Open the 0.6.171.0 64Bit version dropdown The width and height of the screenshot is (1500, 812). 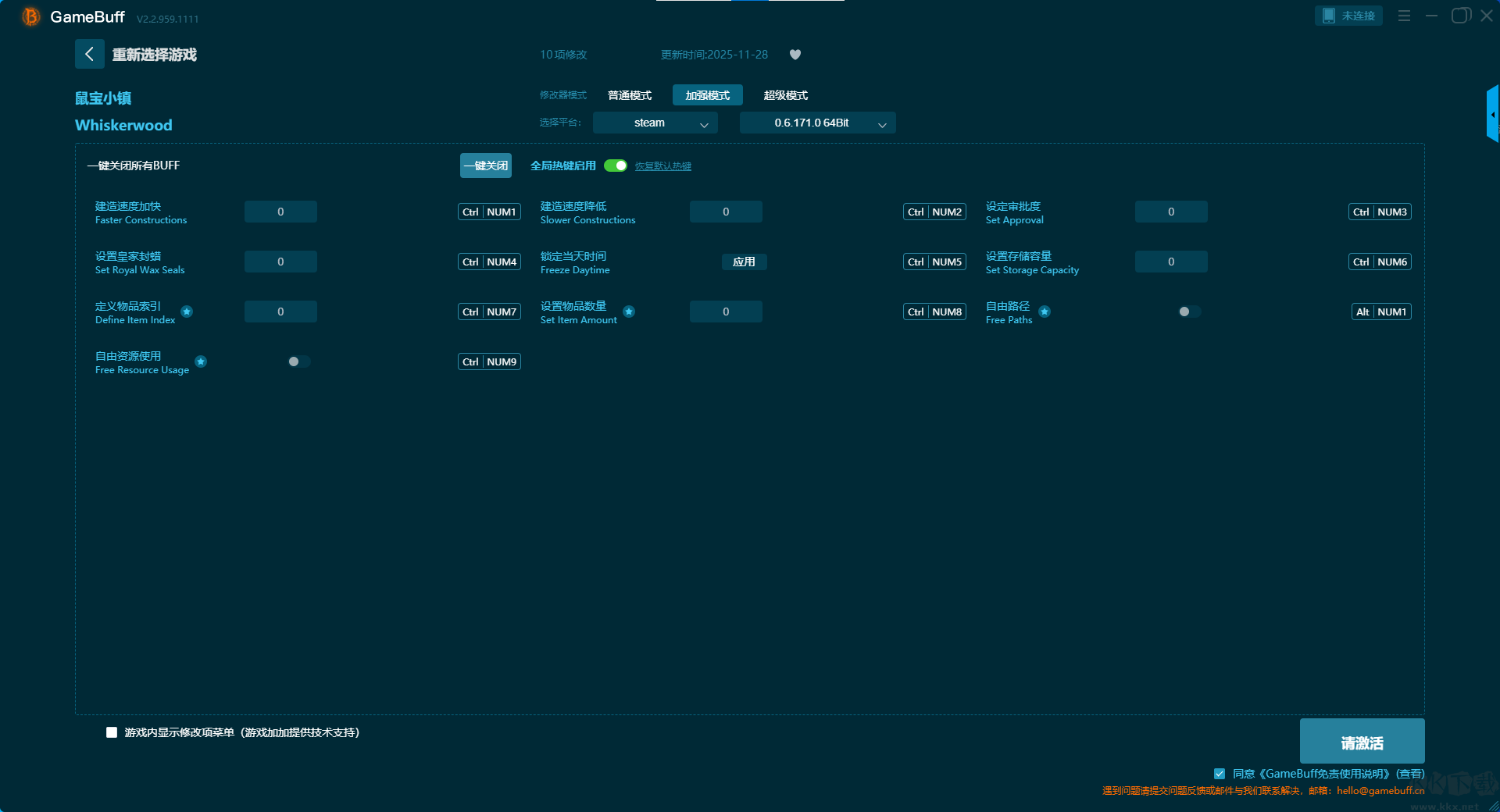[817, 123]
